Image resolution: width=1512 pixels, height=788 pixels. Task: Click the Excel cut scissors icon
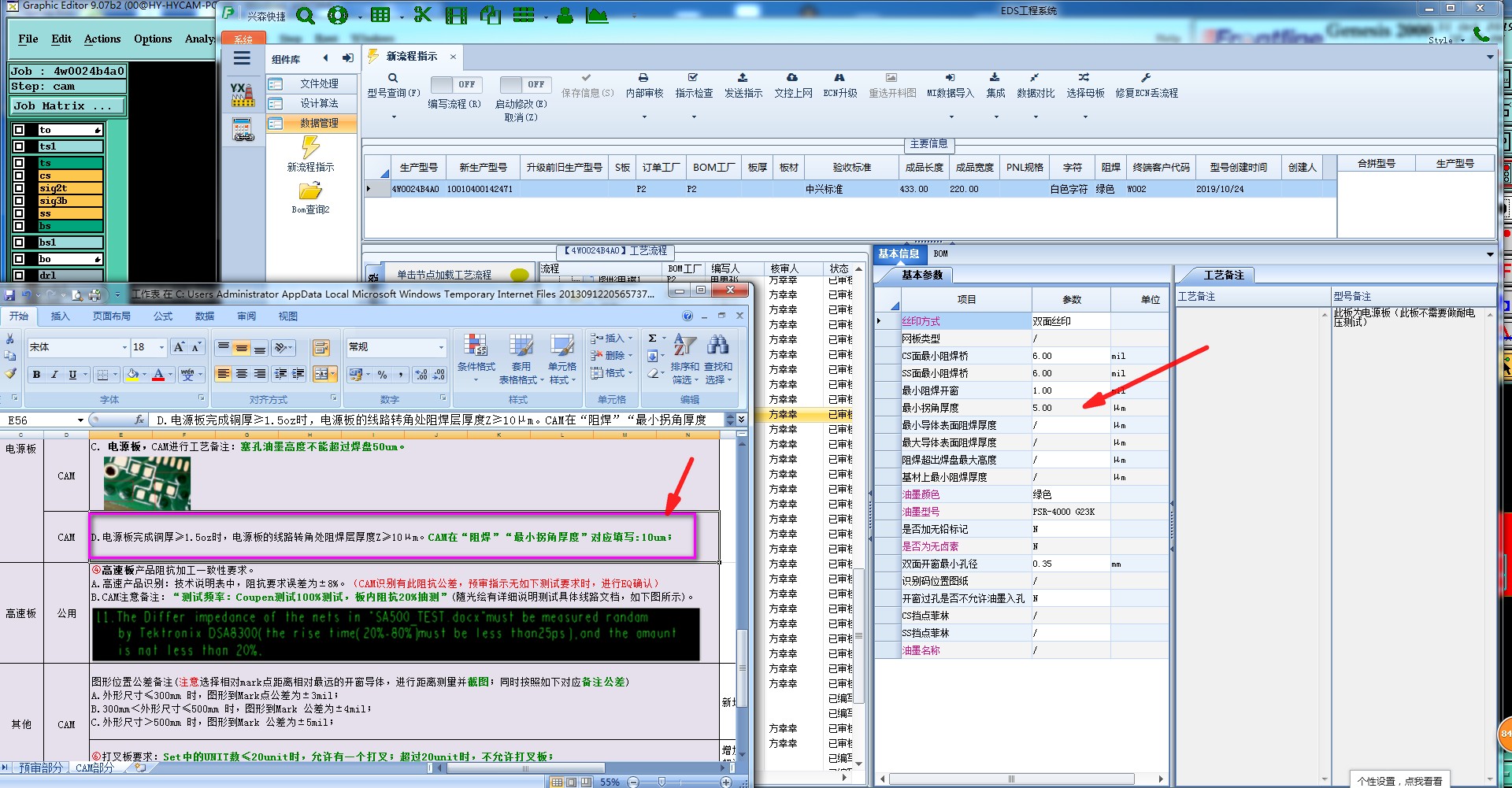point(10,339)
